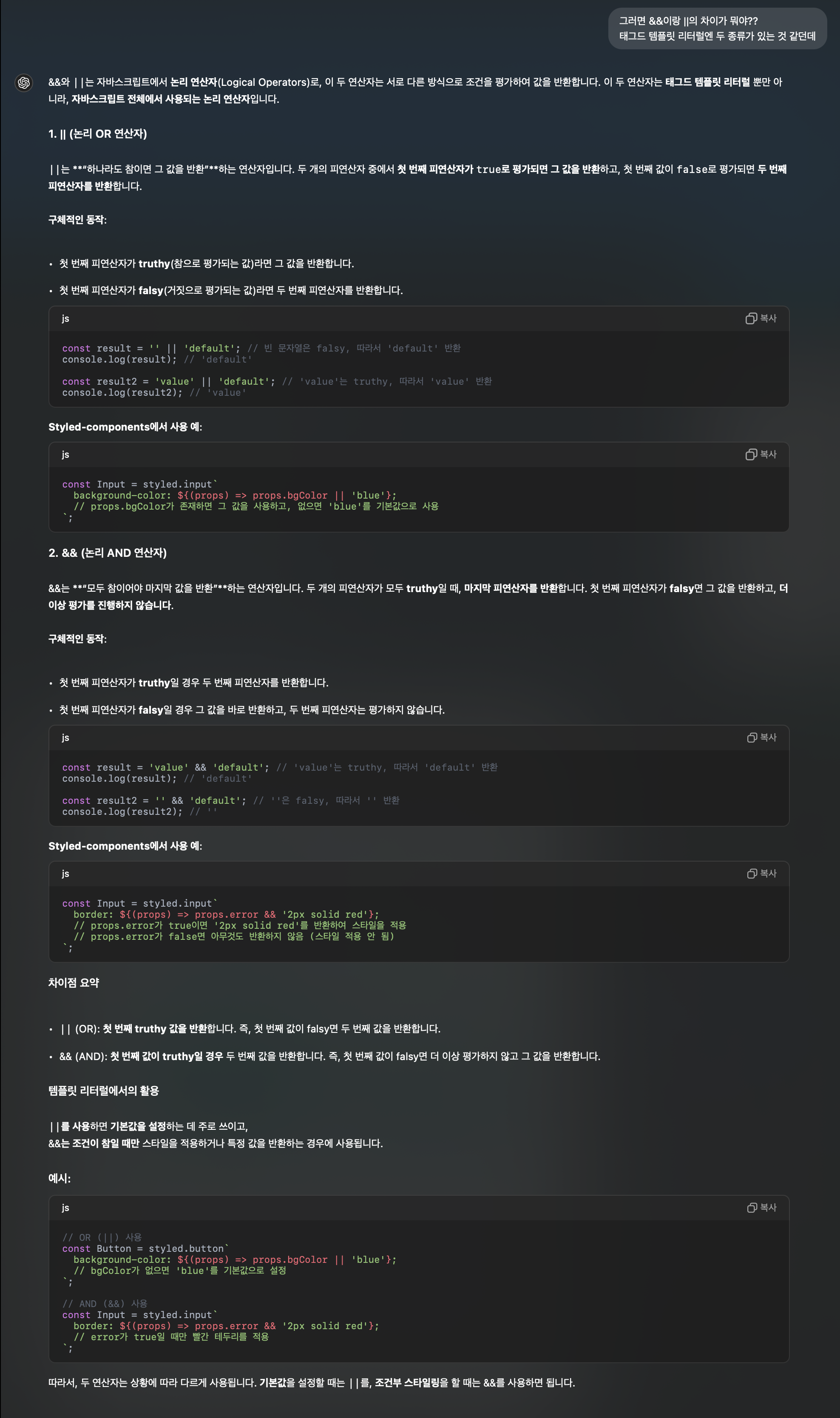Copy the background-color styled.input code block
Viewport: 840px width, 1418px height.
[761, 454]
